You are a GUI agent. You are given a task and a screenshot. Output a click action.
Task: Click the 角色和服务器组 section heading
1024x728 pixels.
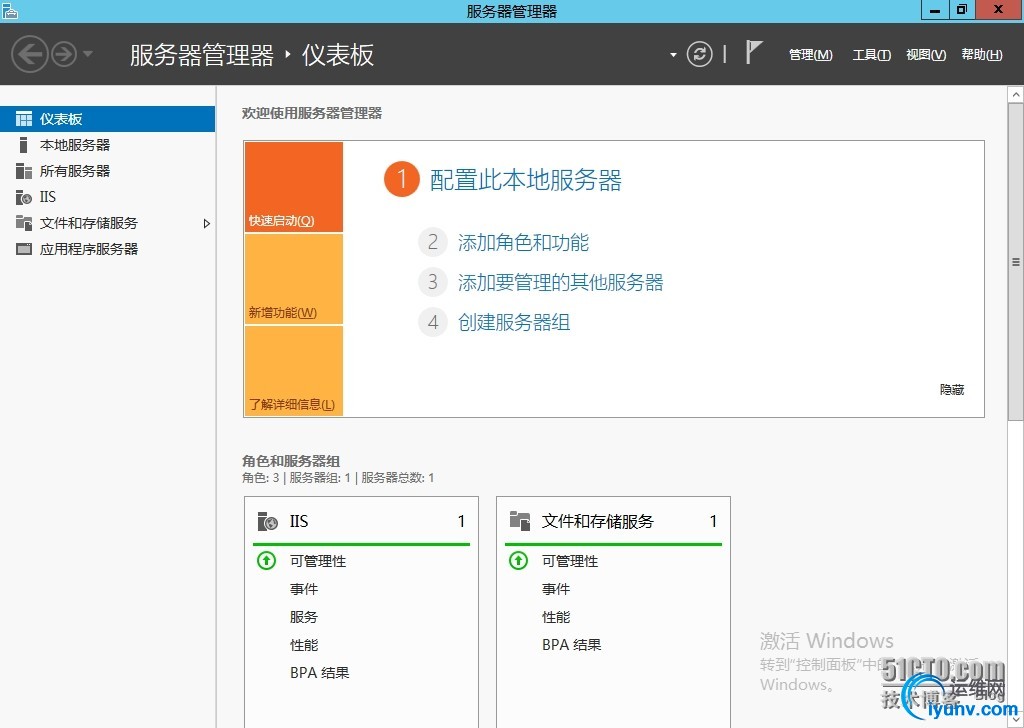tap(291, 461)
